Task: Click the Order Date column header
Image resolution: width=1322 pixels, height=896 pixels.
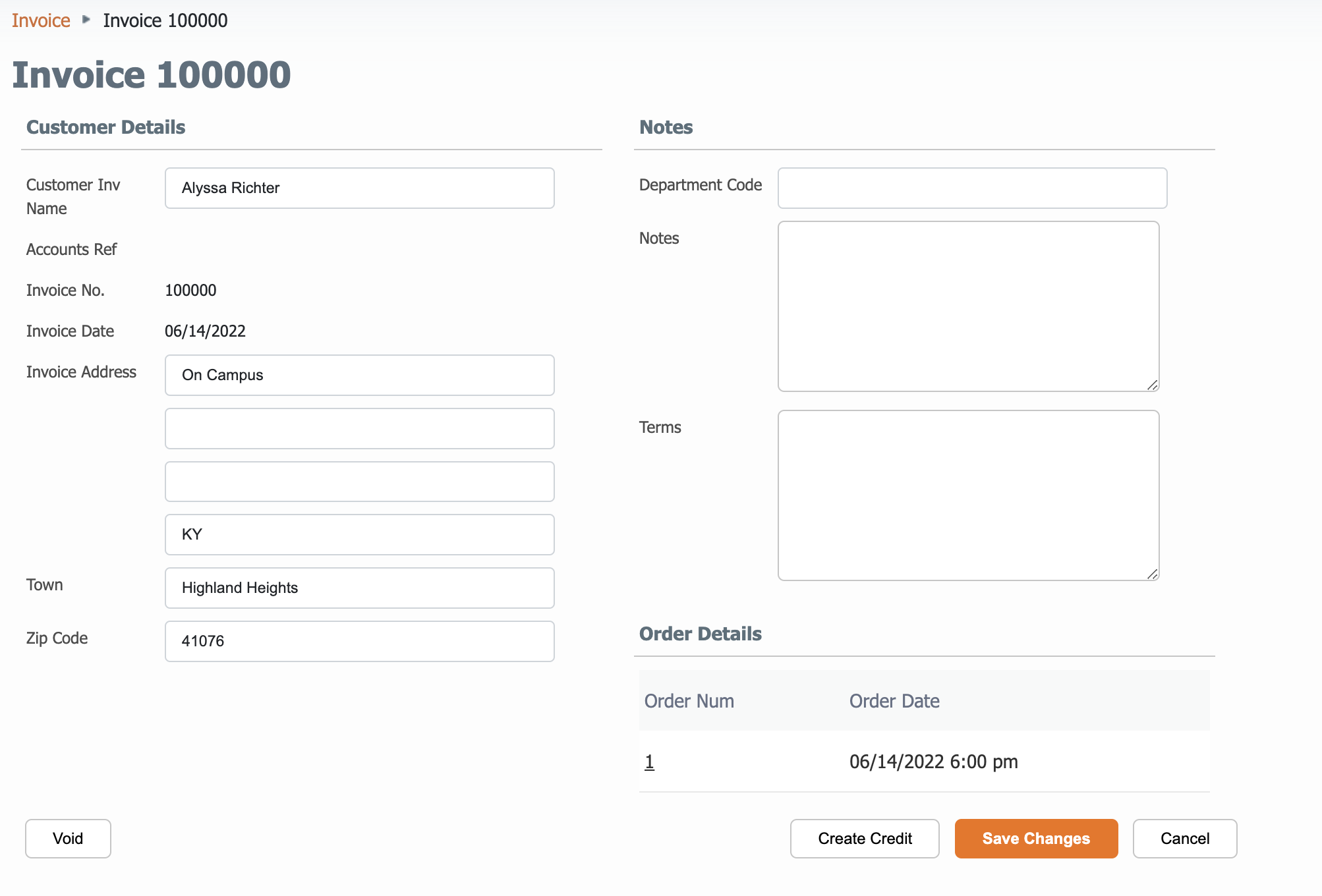Action: [894, 701]
